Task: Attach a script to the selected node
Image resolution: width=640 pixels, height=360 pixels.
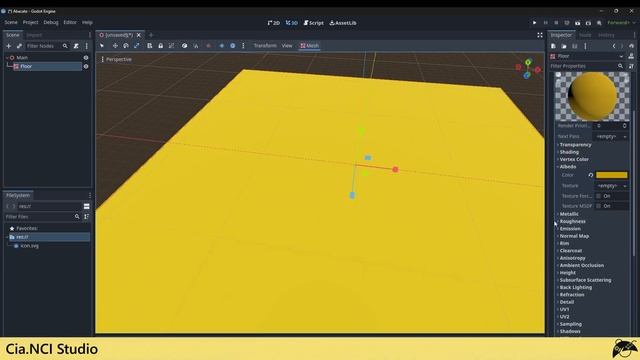Action: (76, 46)
